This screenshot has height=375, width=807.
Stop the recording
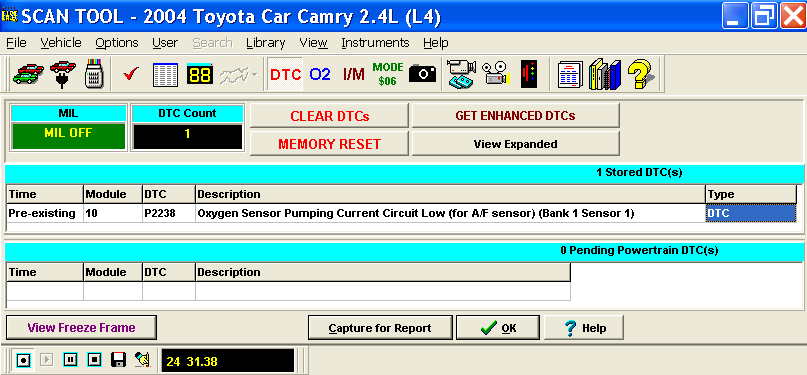coord(94,360)
